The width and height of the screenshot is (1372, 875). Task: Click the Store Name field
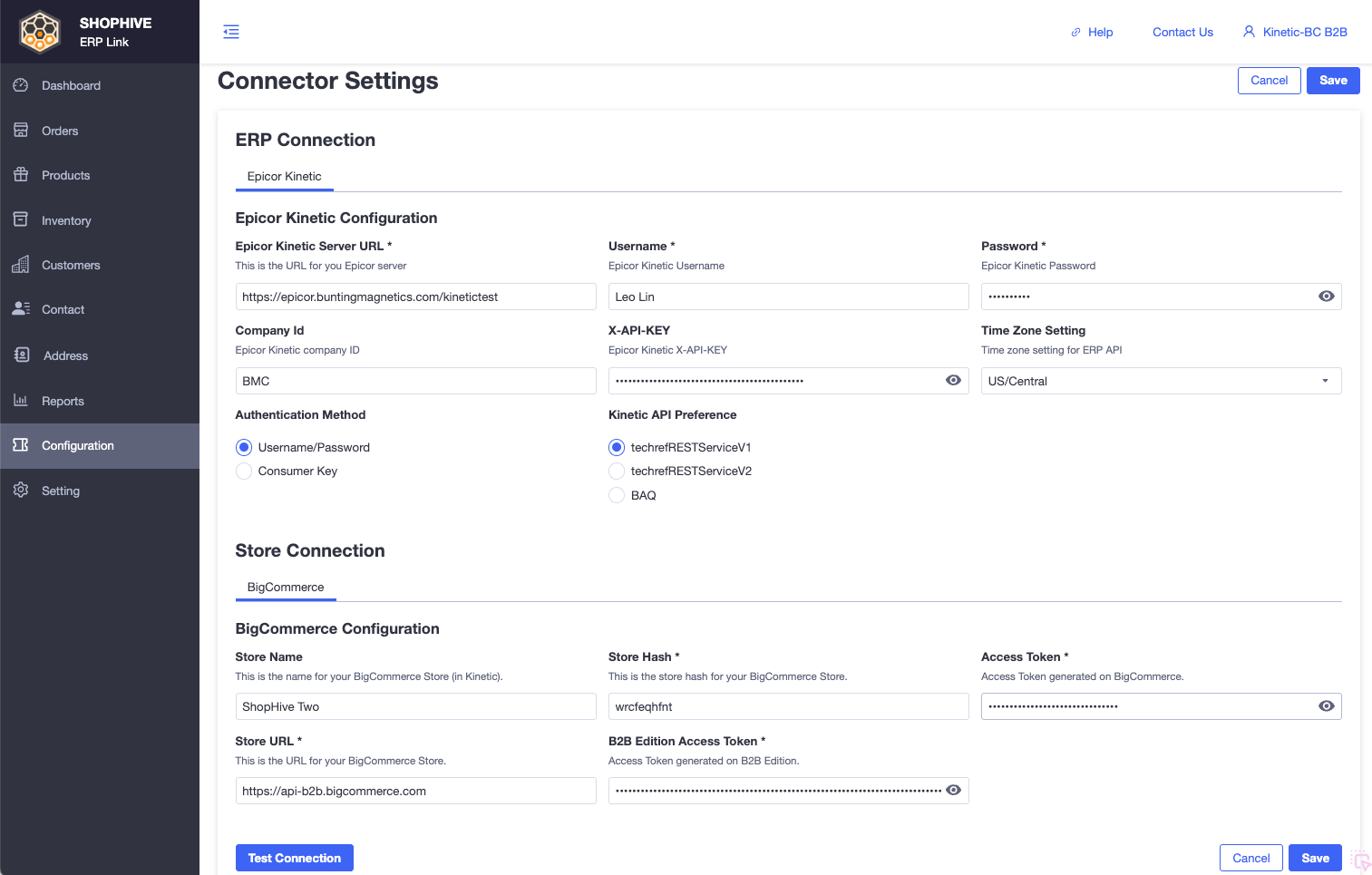tap(415, 706)
